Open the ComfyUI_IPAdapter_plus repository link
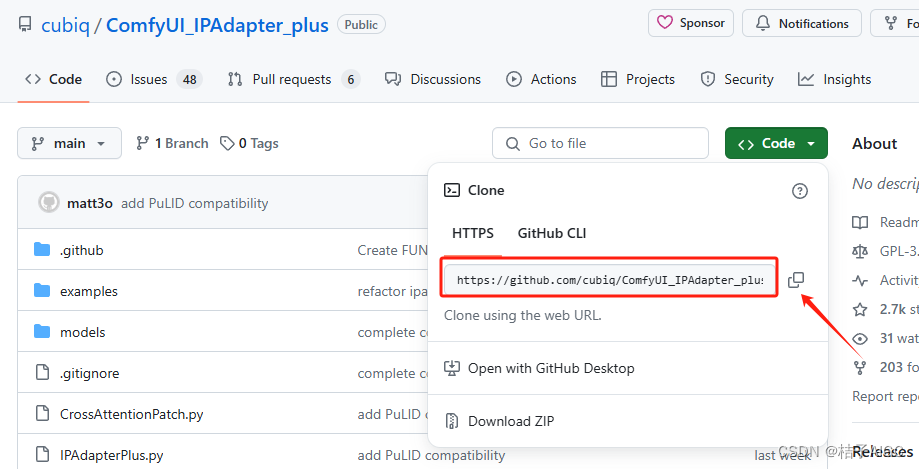 pyautogui.click(x=217, y=25)
